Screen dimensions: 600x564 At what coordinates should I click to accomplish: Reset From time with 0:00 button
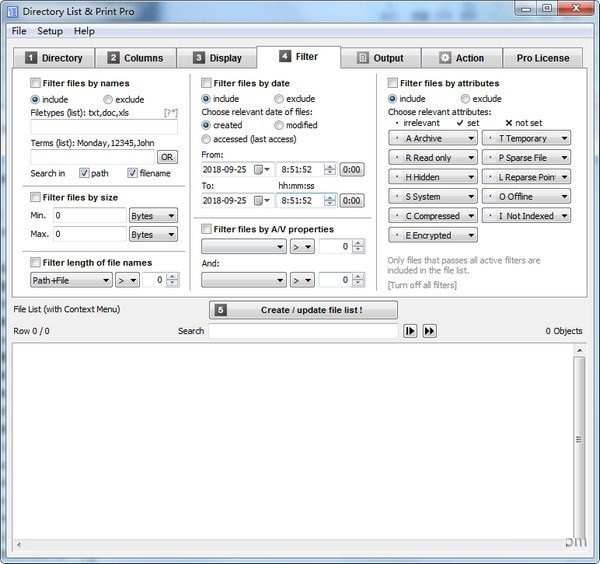point(352,170)
